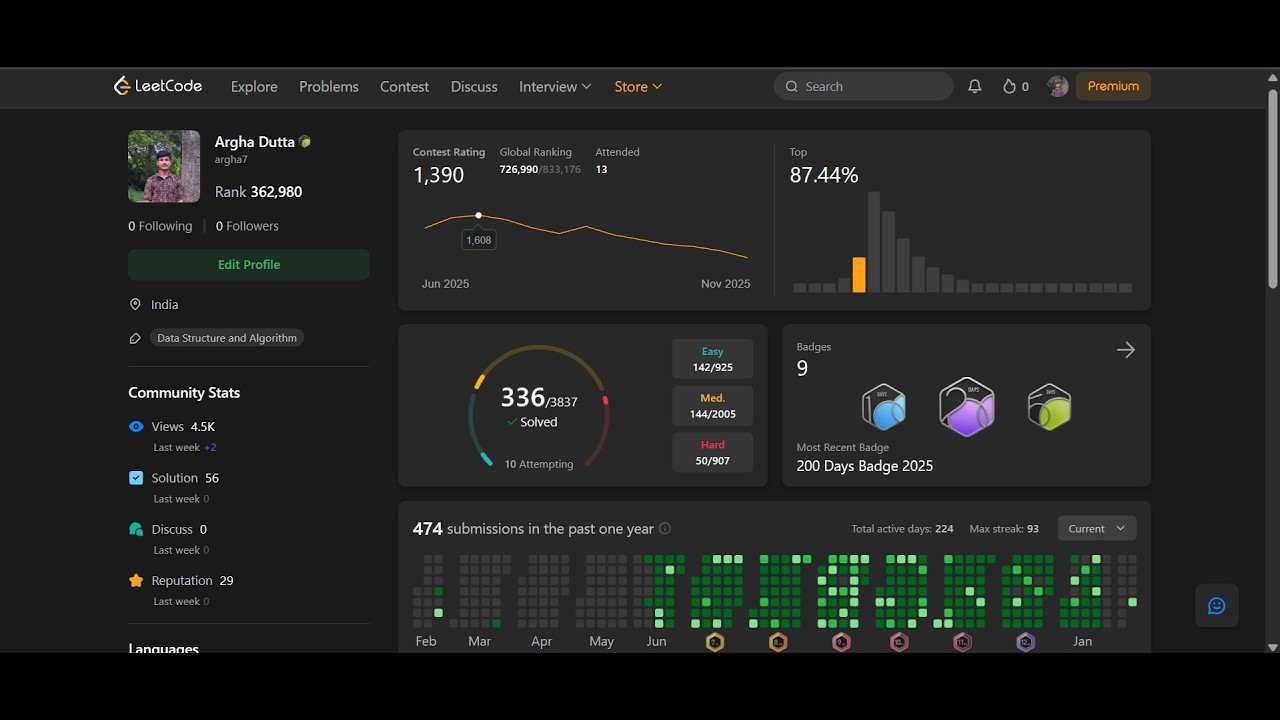Click the location pin icon beside India

[135, 304]
